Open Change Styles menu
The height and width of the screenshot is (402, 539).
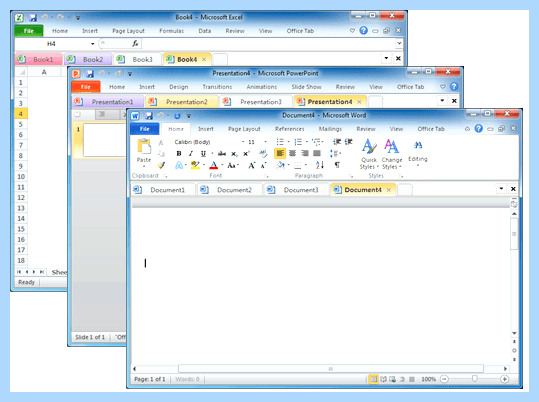392,154
